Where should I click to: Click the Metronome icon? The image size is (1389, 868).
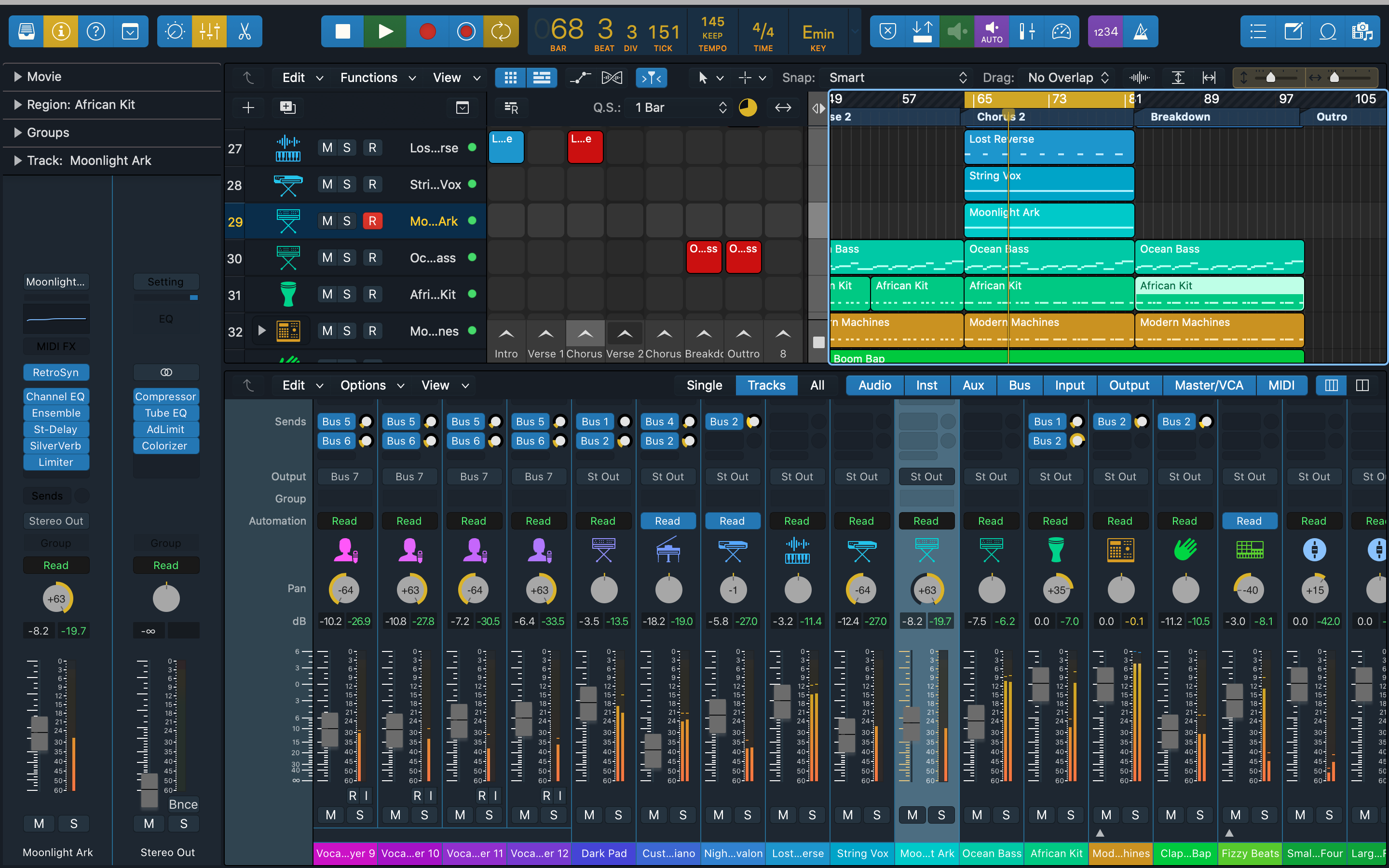1141,31
